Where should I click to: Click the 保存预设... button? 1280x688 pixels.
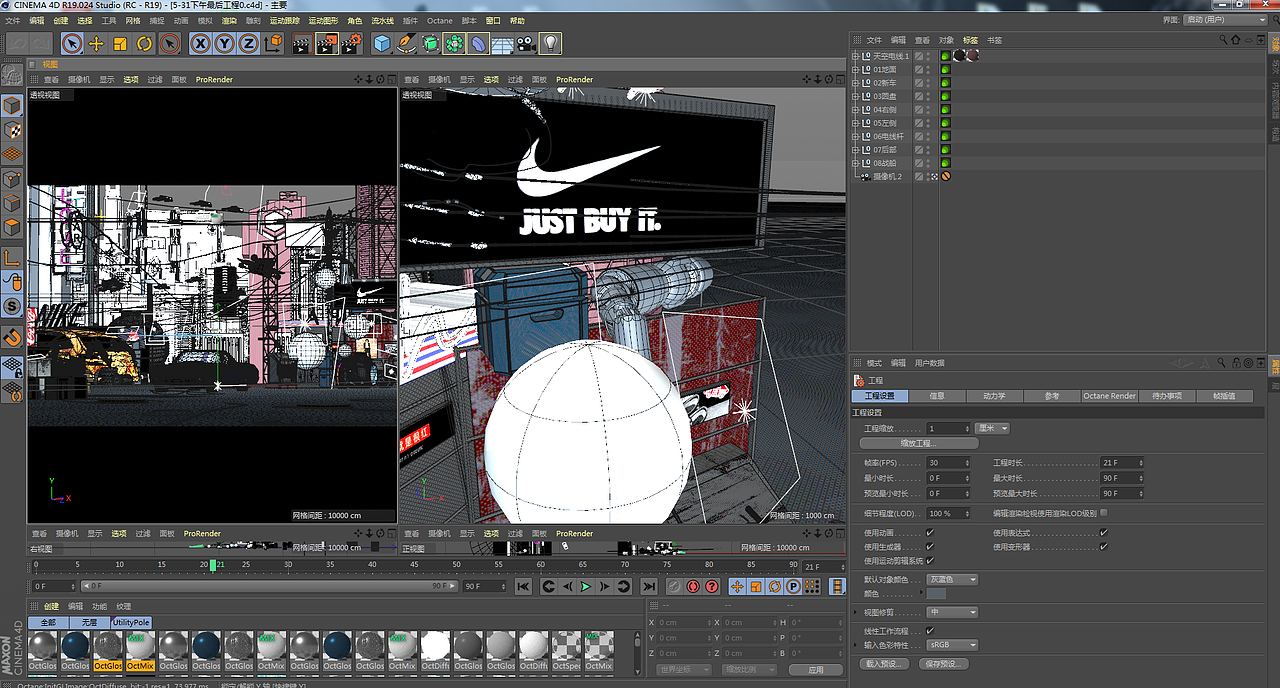point(942,664)
